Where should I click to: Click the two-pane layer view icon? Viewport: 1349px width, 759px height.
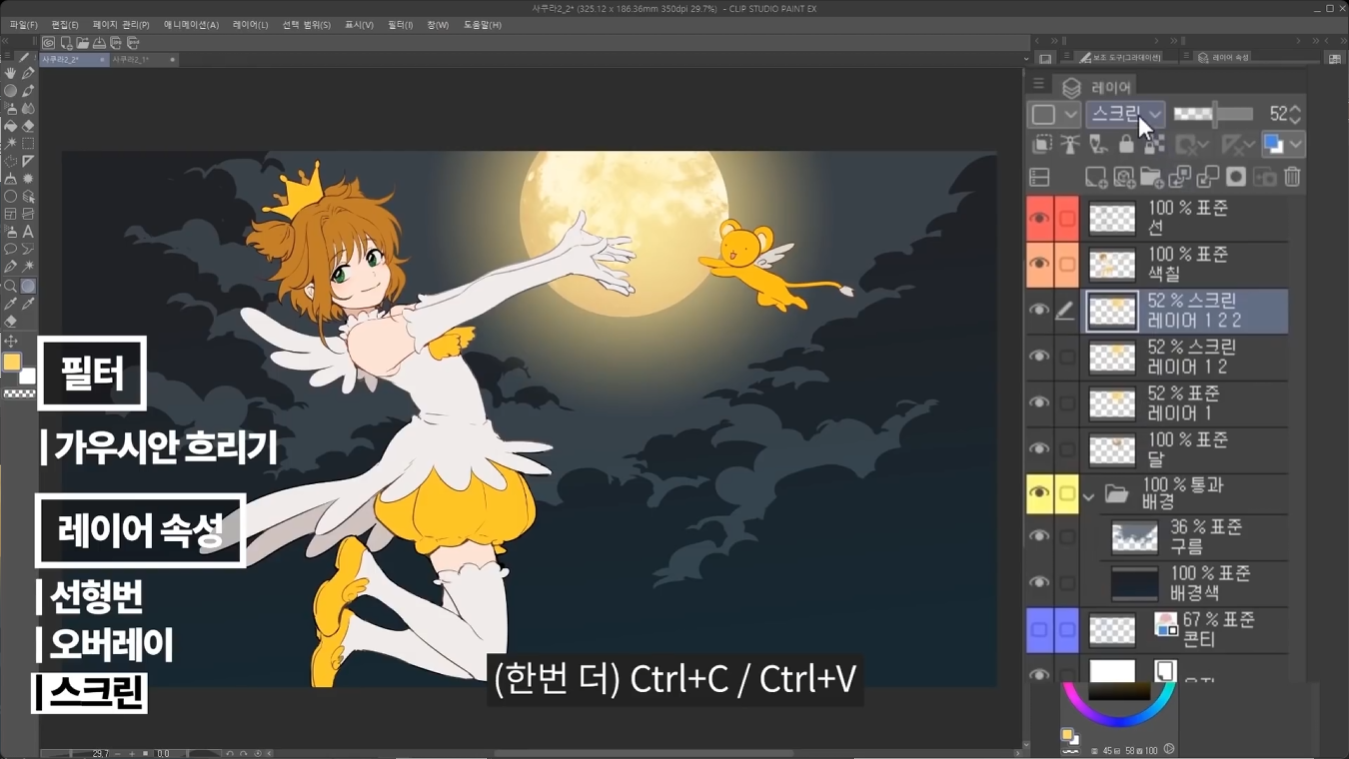pos(1039,177)
